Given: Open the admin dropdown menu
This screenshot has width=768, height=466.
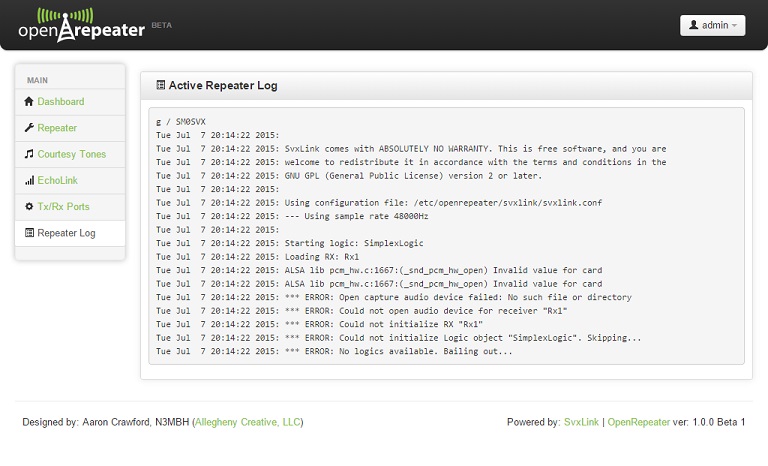Looking at the screenshot, I should [712, 25].
